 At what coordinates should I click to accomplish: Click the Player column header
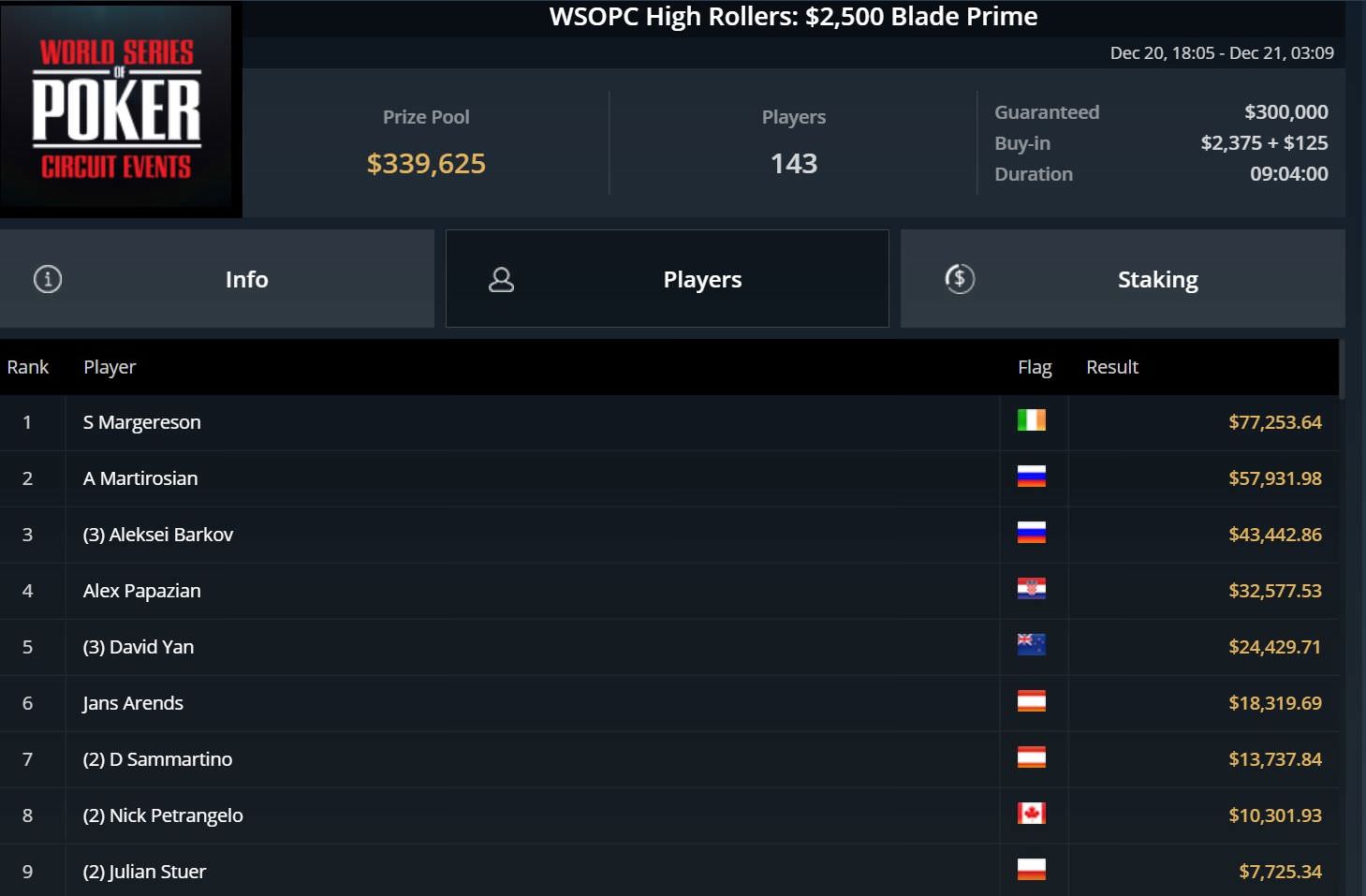[110, 367]
